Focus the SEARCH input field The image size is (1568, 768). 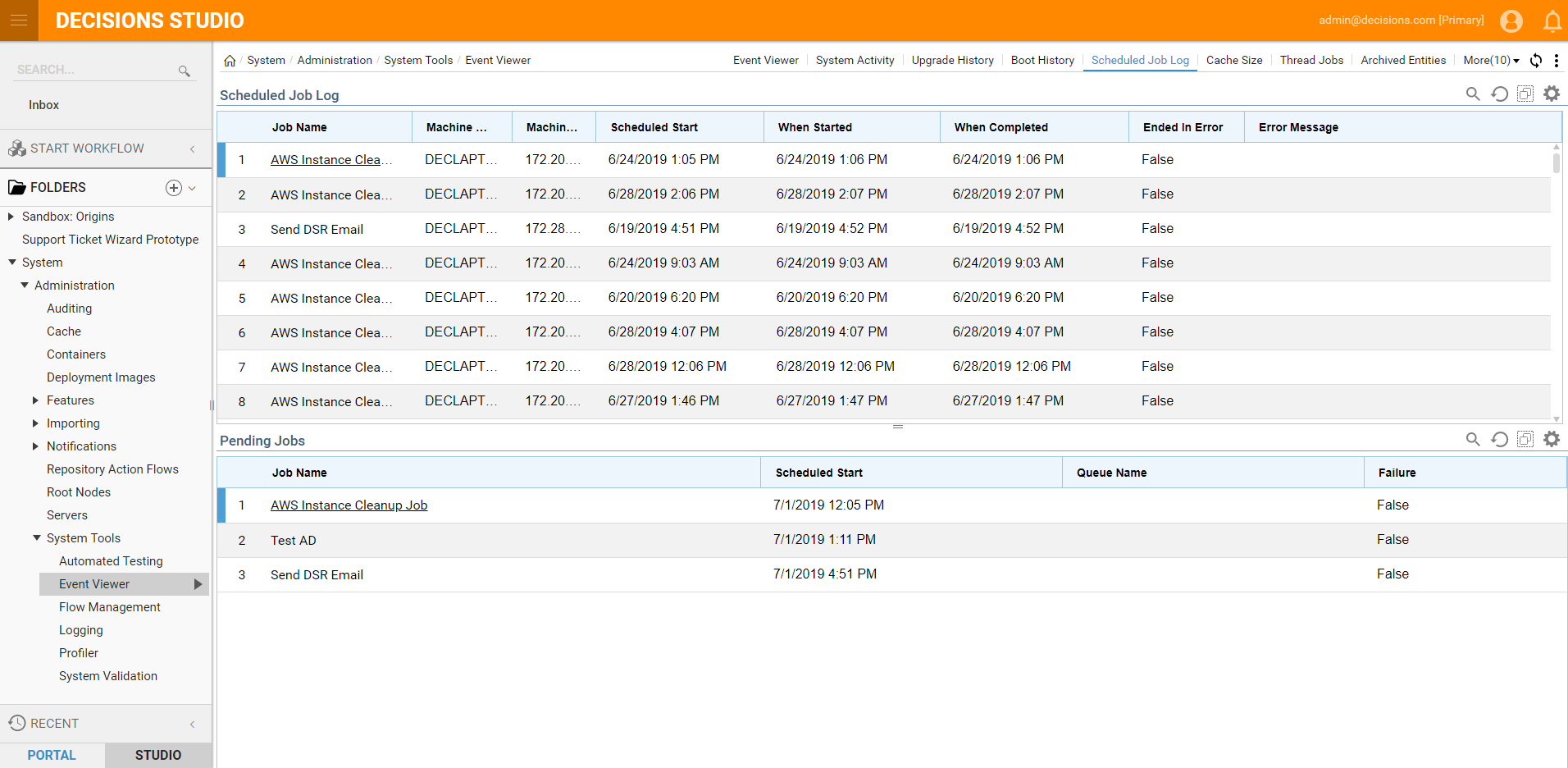pyautogui.click(x=94, y=70)
